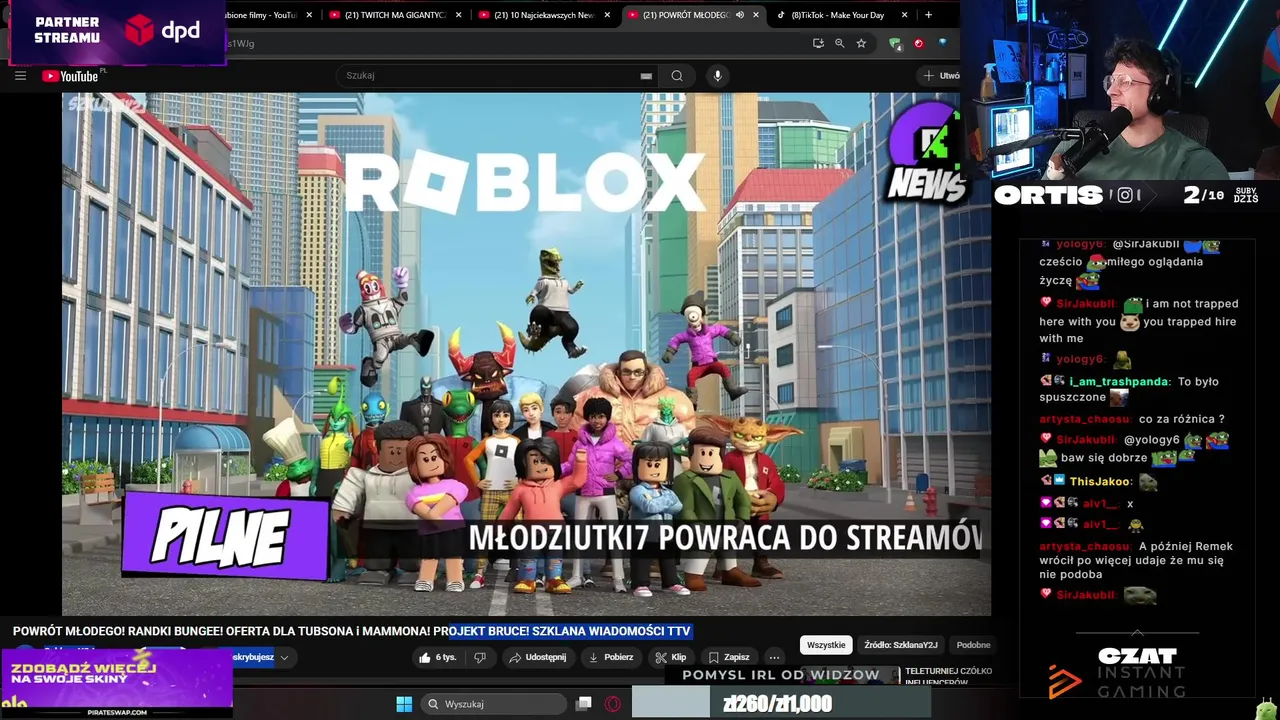
Task: Select the 'Podobne' filter chip
Action: 973,645
